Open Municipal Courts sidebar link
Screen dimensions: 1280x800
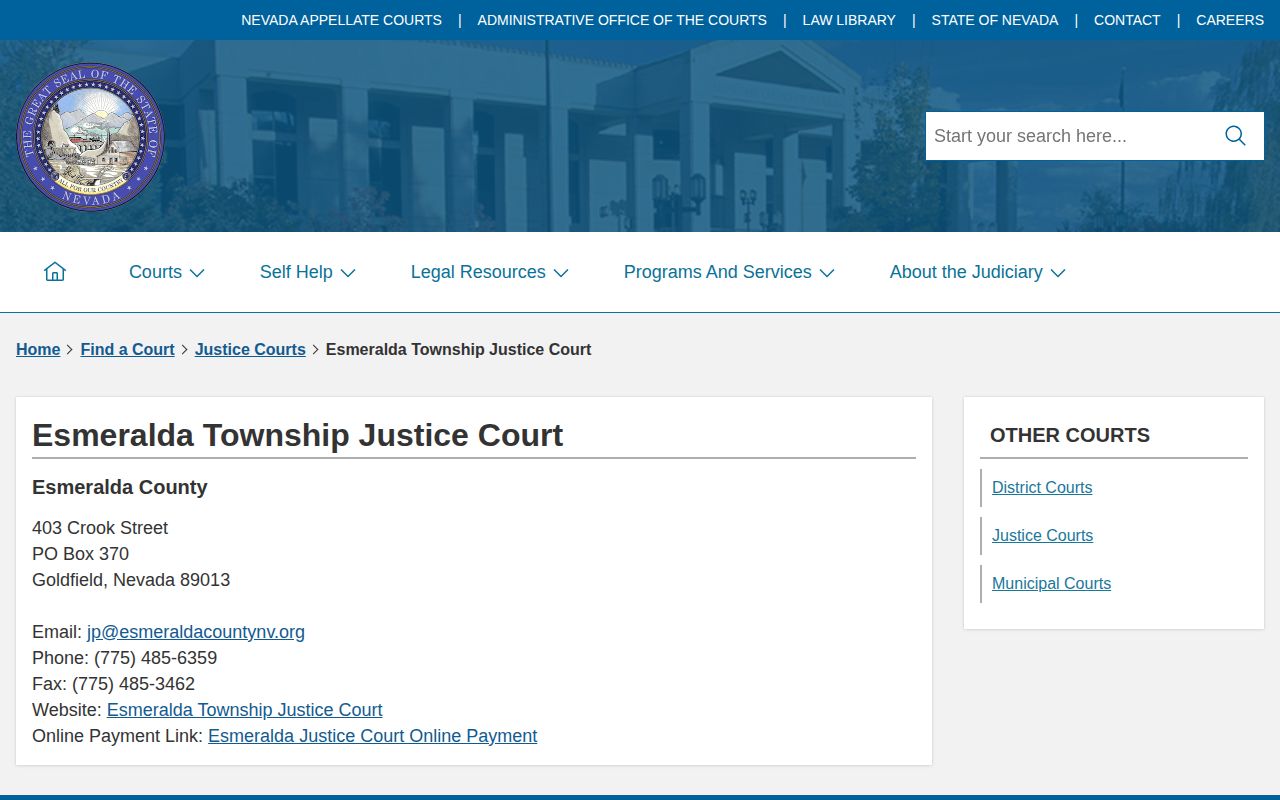coord(1051,583)
